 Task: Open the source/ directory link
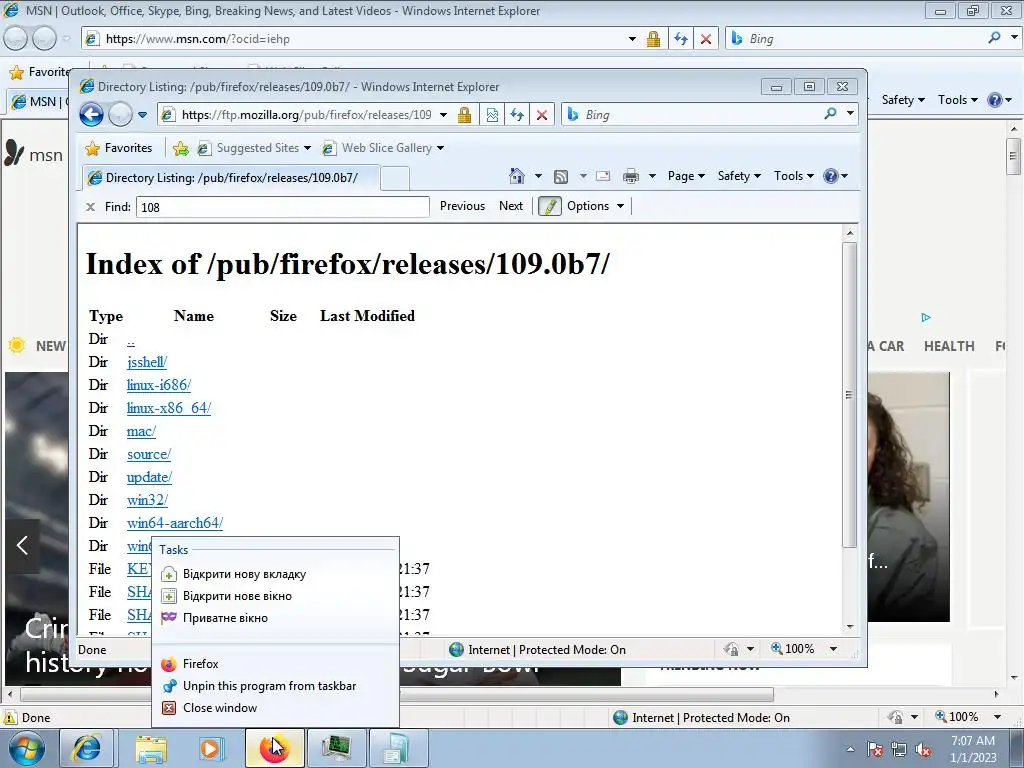(x=149, y=454)
